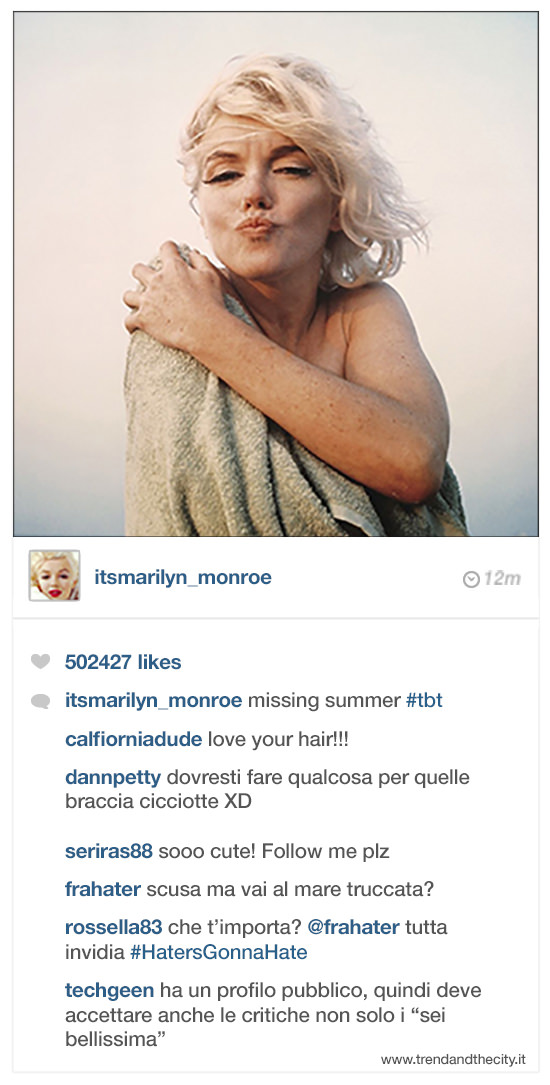550x1085 pixels.
Task: View the 502427 likes list
Action: click(123, 662)
